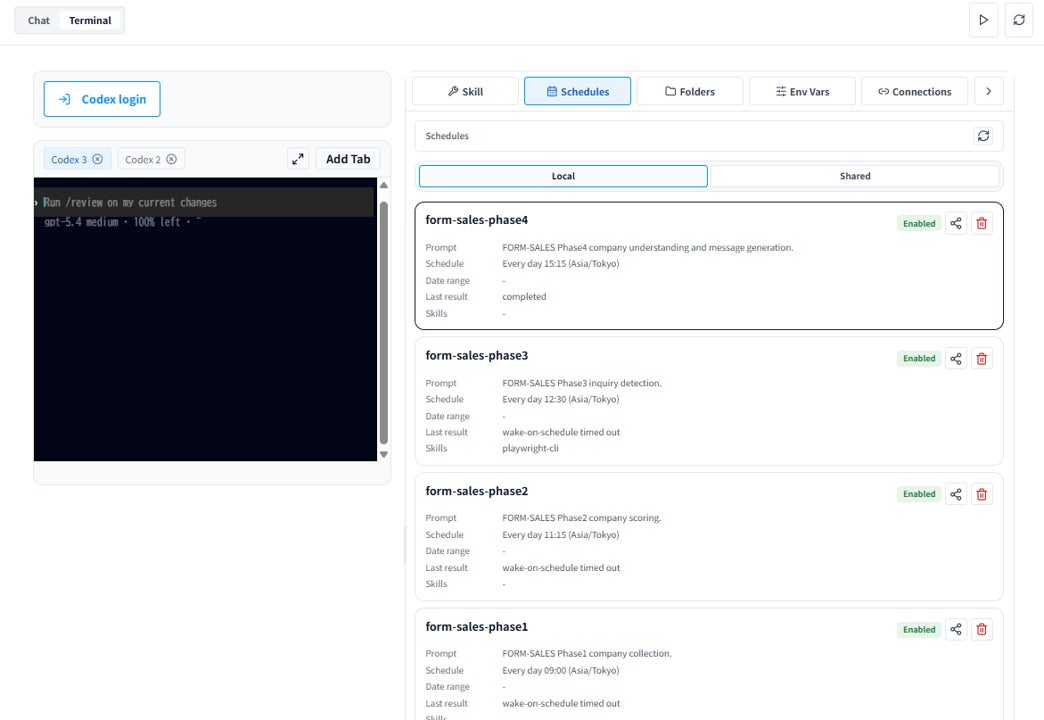Delete the form-sales-phase1 schedule
1044x720 pixels.
981,629
